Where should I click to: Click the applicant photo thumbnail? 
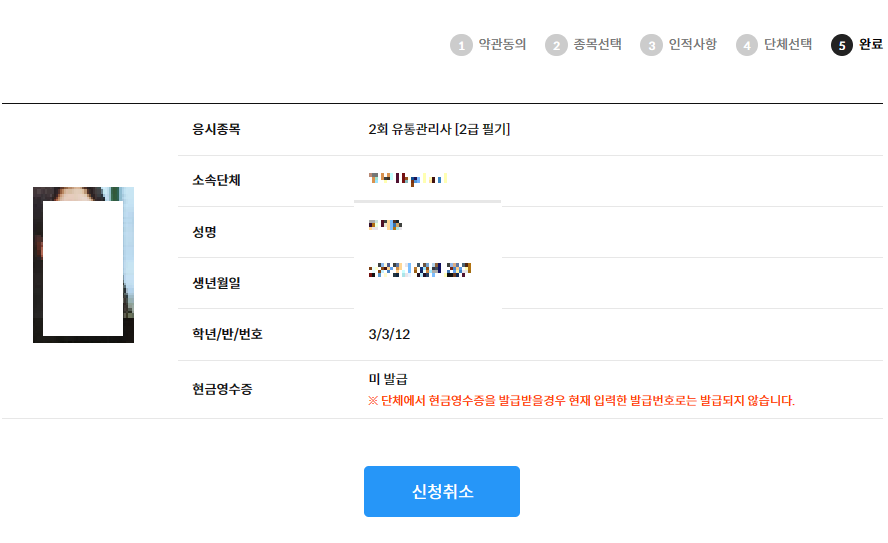pyautogui.click(x=83, y=265)
